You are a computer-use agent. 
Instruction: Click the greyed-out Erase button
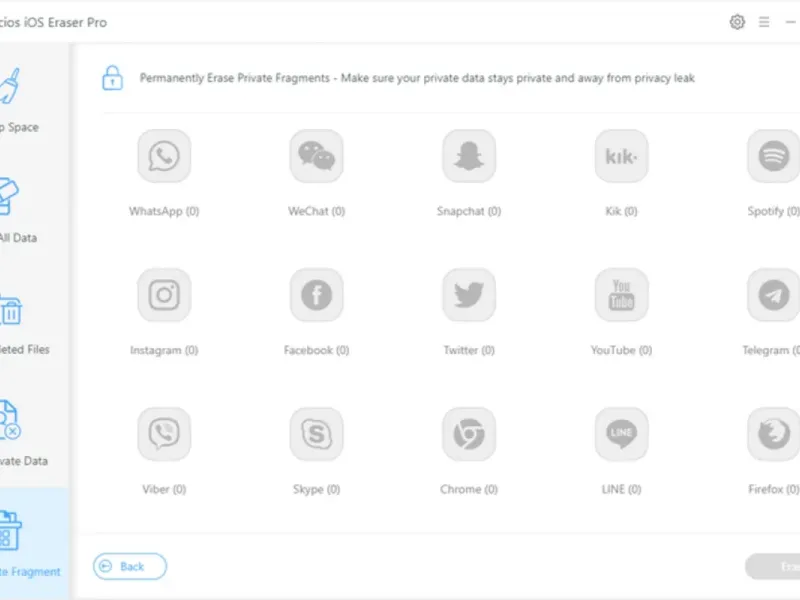772,566
